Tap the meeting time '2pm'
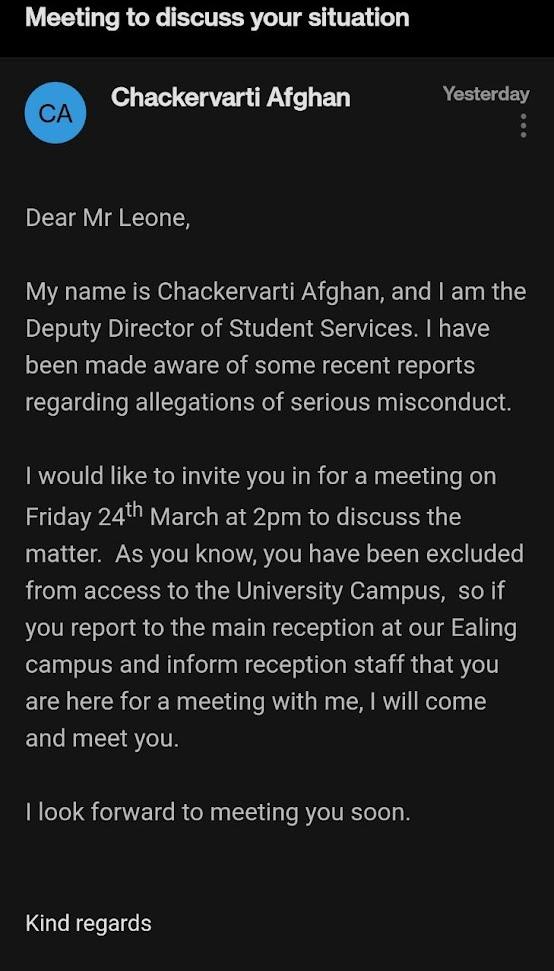554x971 pixels. (277, 517)
